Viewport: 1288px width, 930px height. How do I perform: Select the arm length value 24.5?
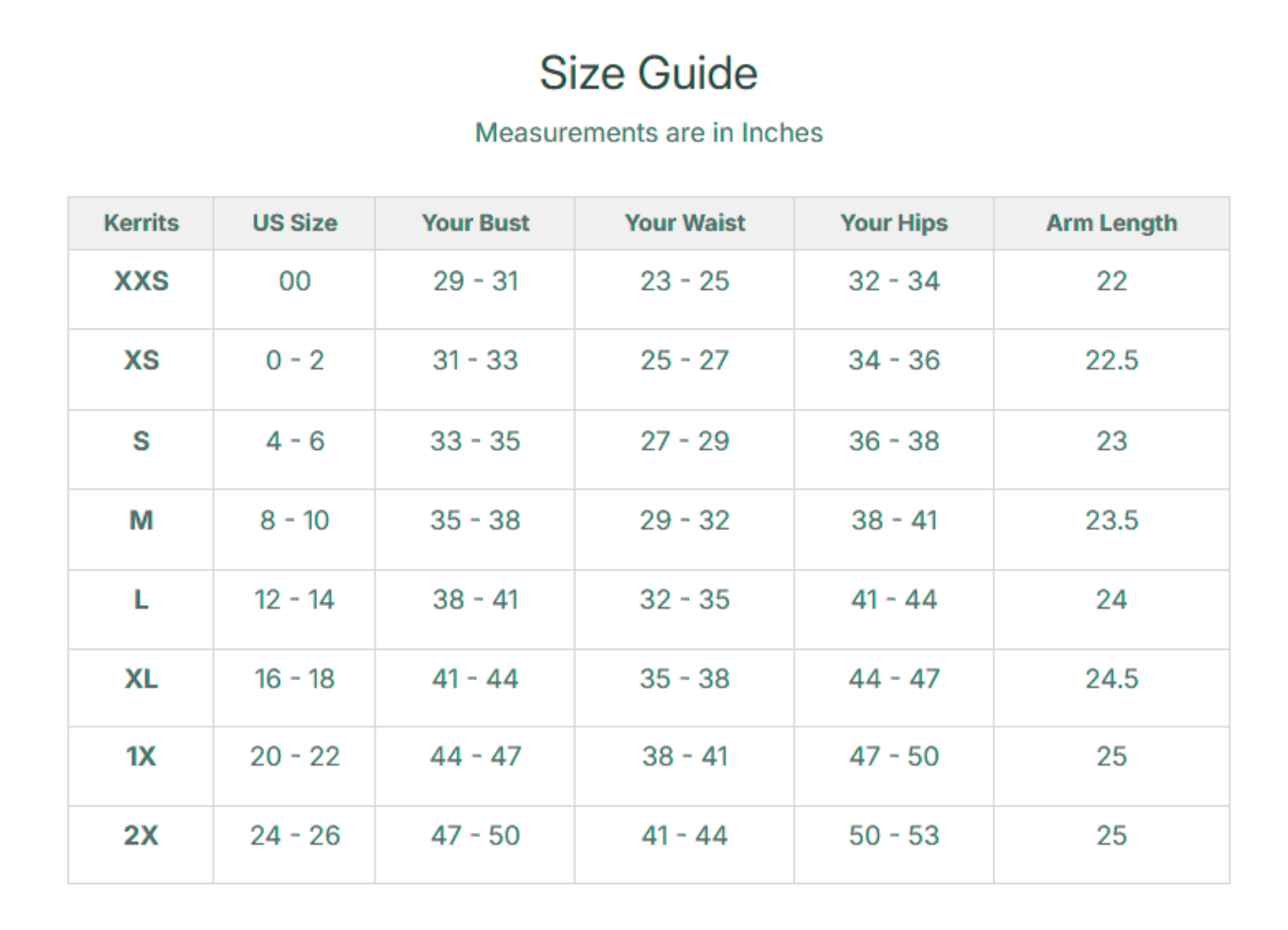[1111, 678]
